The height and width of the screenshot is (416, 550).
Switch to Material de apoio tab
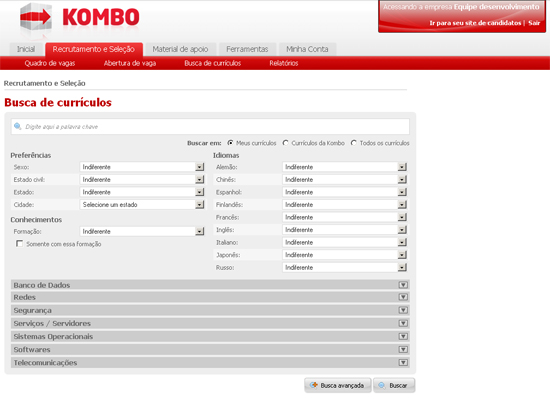pyautogui.click(x=180, y=49)
